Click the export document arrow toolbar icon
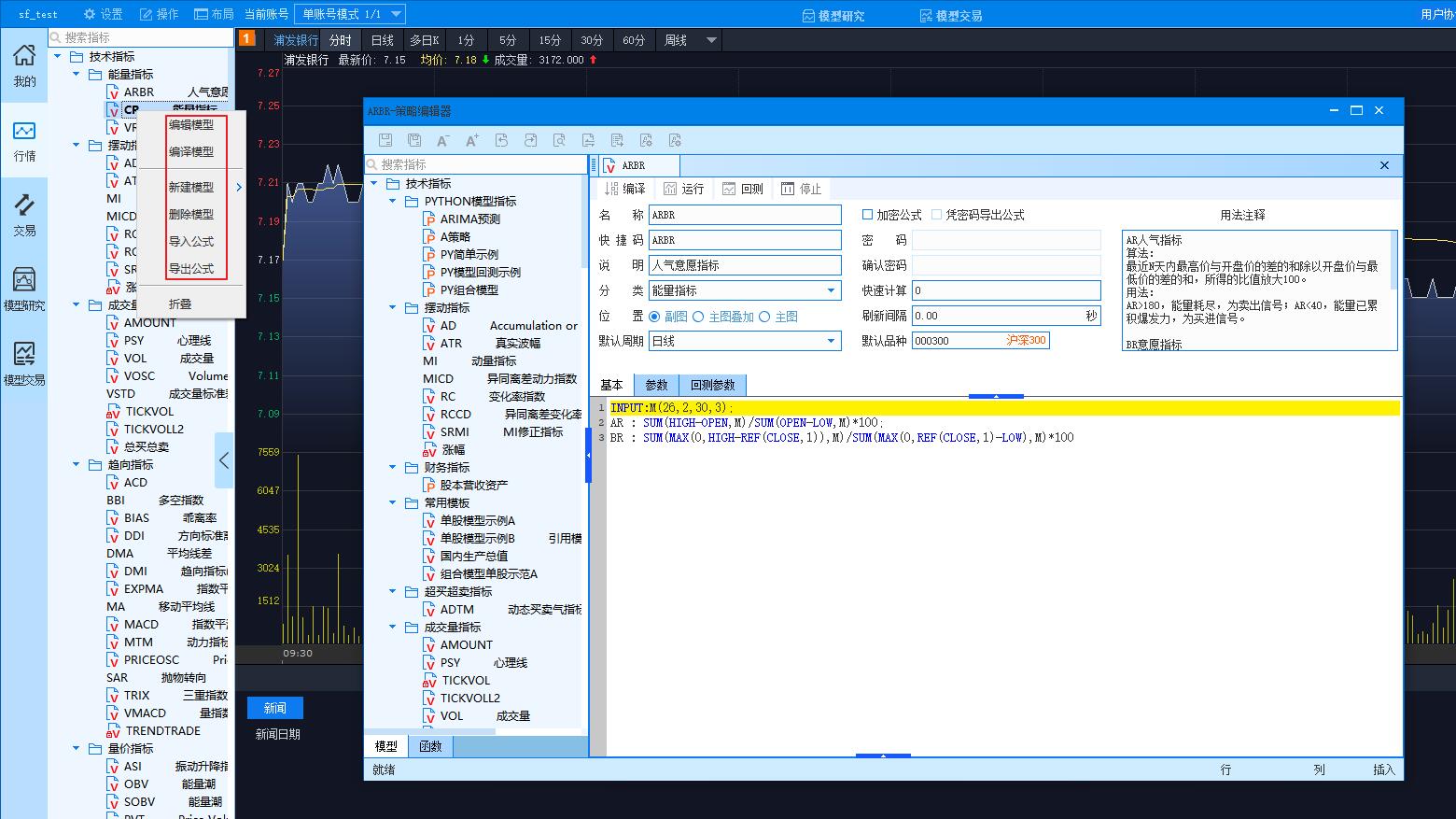The height and width of the screenshot is (819, 1456). (x=617, y=140)
